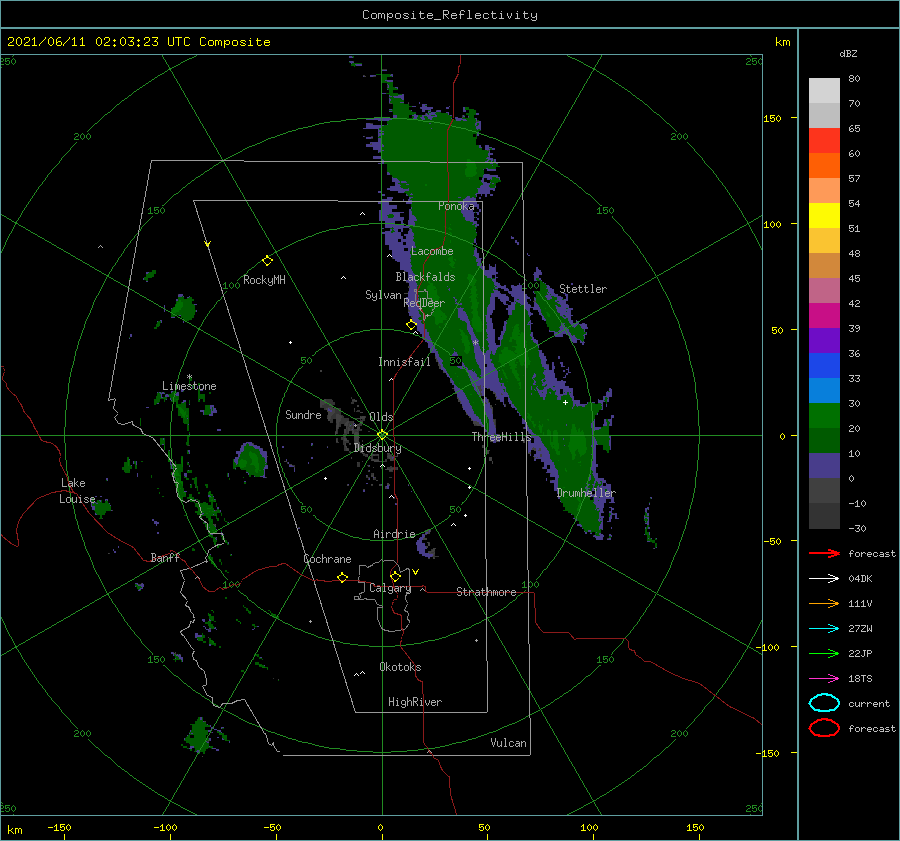Click the Vulcan town label
The height and width of the screenshot is (841, 900).
[x=508, y=743]
